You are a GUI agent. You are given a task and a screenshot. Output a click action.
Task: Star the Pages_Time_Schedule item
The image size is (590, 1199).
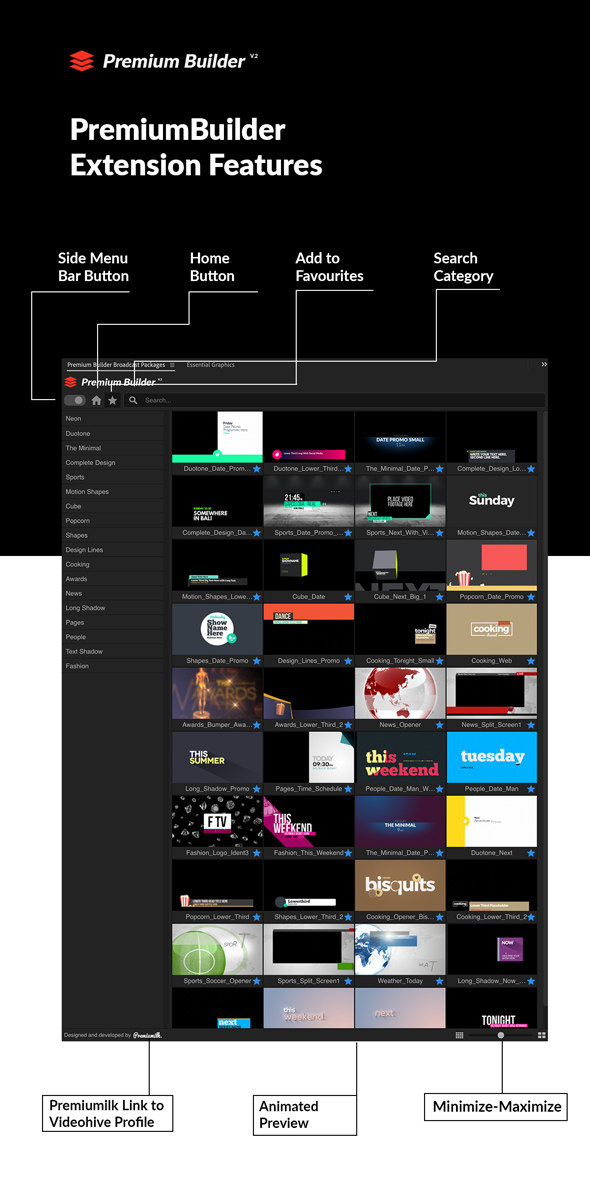tap(348, 788)
